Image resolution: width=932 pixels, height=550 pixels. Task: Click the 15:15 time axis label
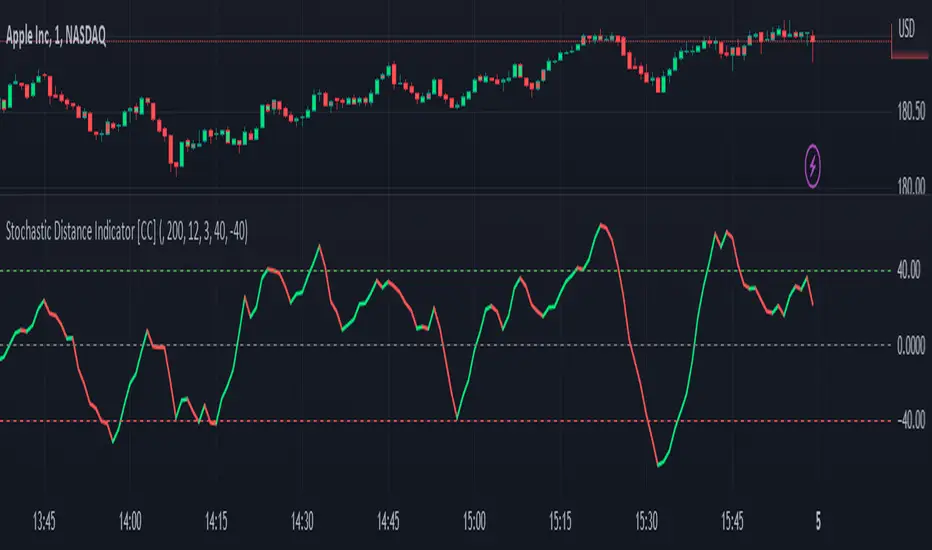coord(560,521)
